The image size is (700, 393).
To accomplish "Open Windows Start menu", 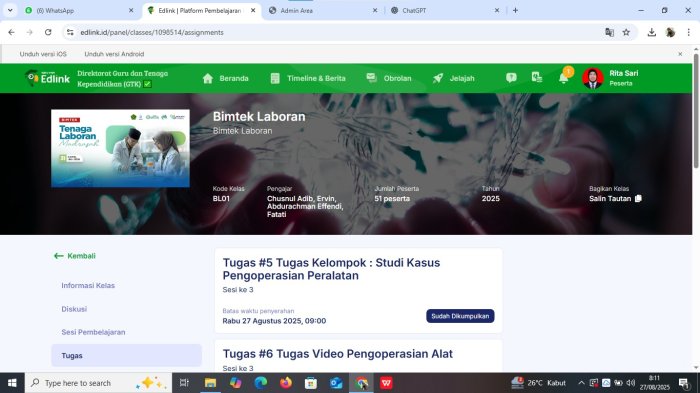I will point(12,383).
